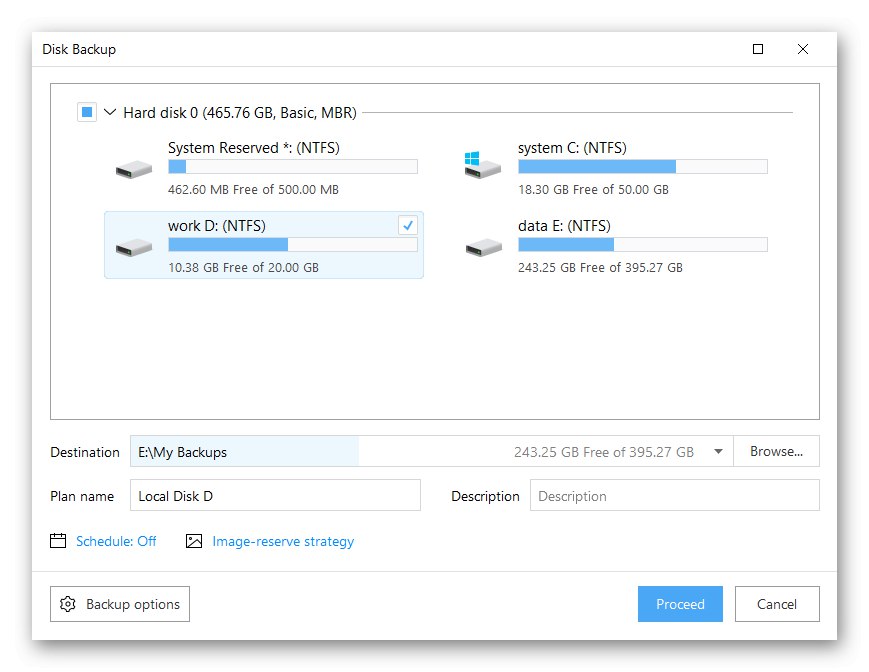Open the Destination path dropdown arrow
This screenshot has width=869, height=672.
click(718, 452)
